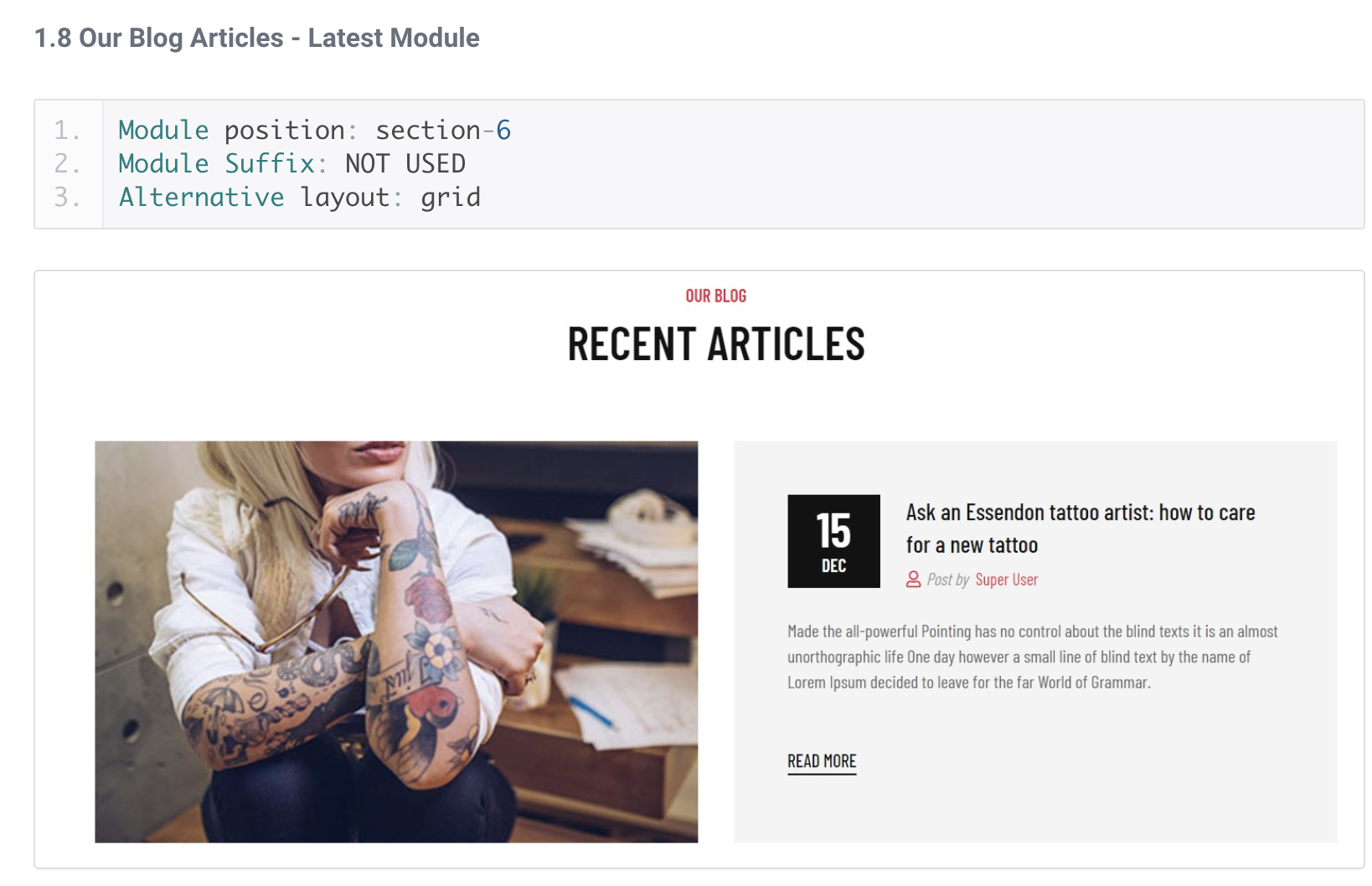Click the article excerpt paragraph text
The image size is (1372, 886).
(1032, 657)
